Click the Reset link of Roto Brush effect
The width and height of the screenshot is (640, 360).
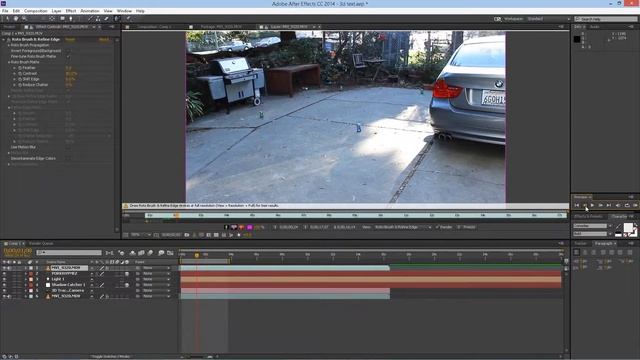(70, 40)
